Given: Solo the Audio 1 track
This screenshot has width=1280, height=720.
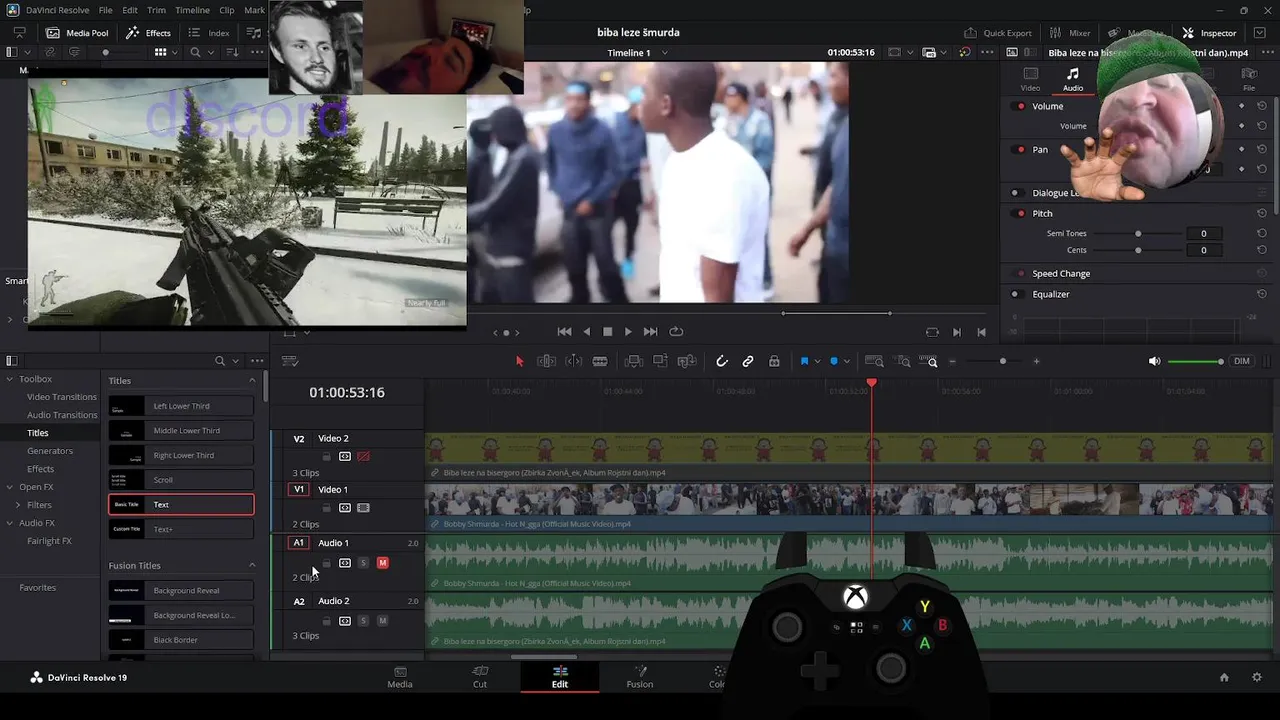Looking at the screenshot, I should tap(363, 563).
